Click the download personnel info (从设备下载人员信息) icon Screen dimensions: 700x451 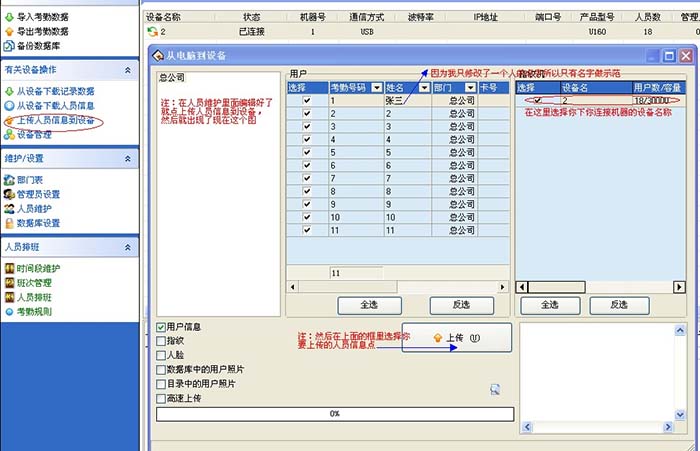click(9, 106)
